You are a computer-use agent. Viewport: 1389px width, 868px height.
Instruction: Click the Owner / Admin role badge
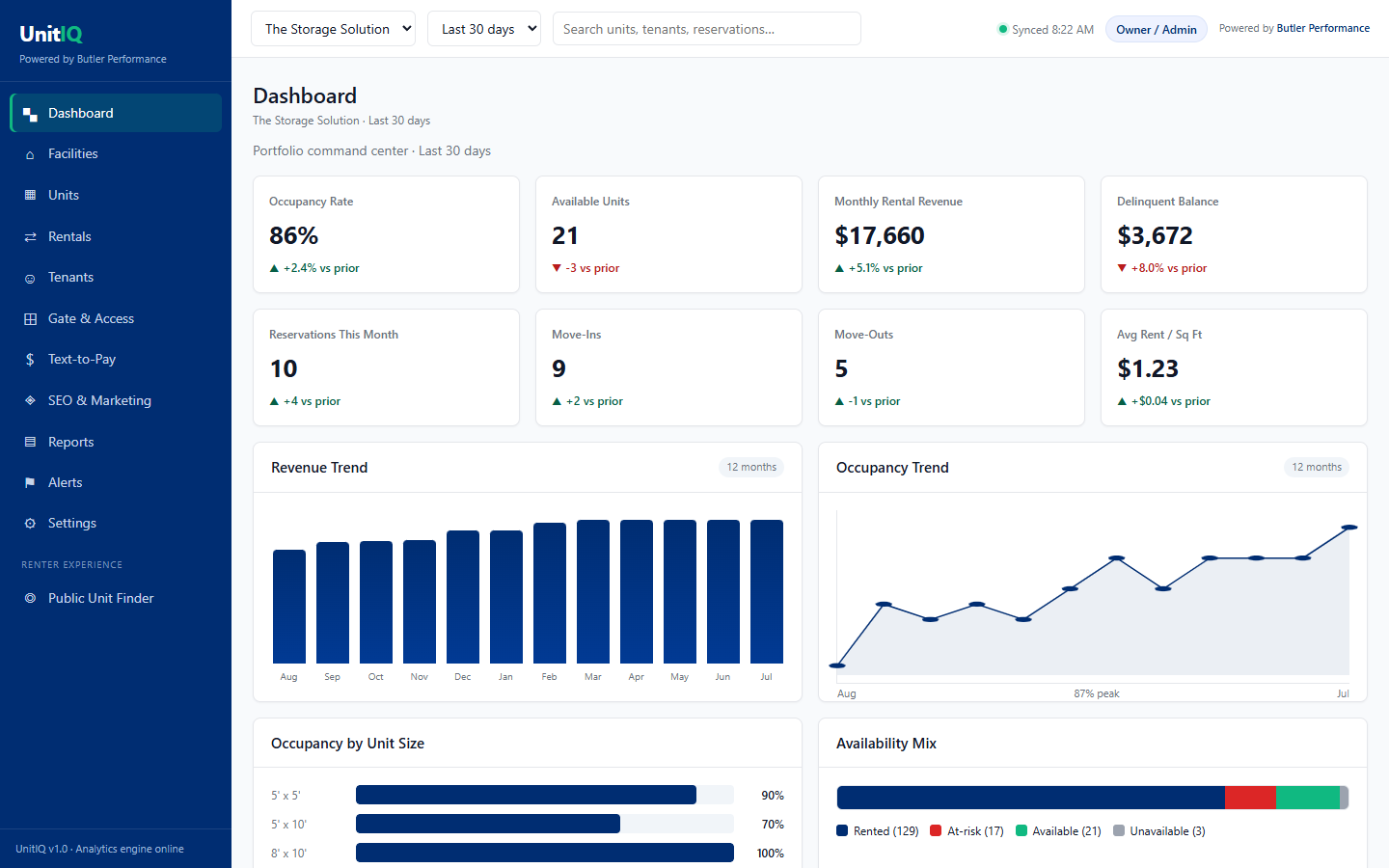click(x=1157, y=29)
